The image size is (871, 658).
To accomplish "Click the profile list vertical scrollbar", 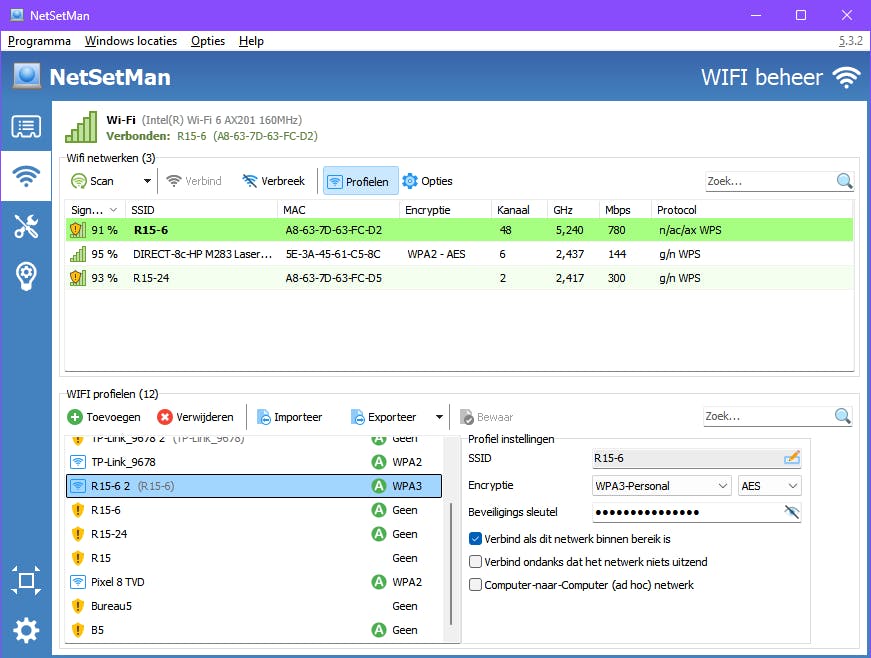I will coord(450,564).
